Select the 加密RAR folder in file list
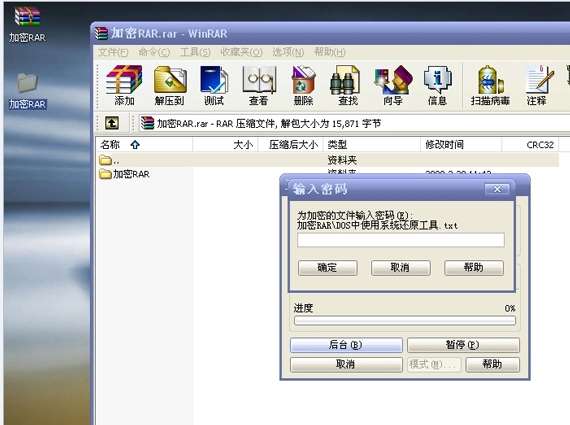This screenshot has height=425, width=570. click(x=125, y=174)
